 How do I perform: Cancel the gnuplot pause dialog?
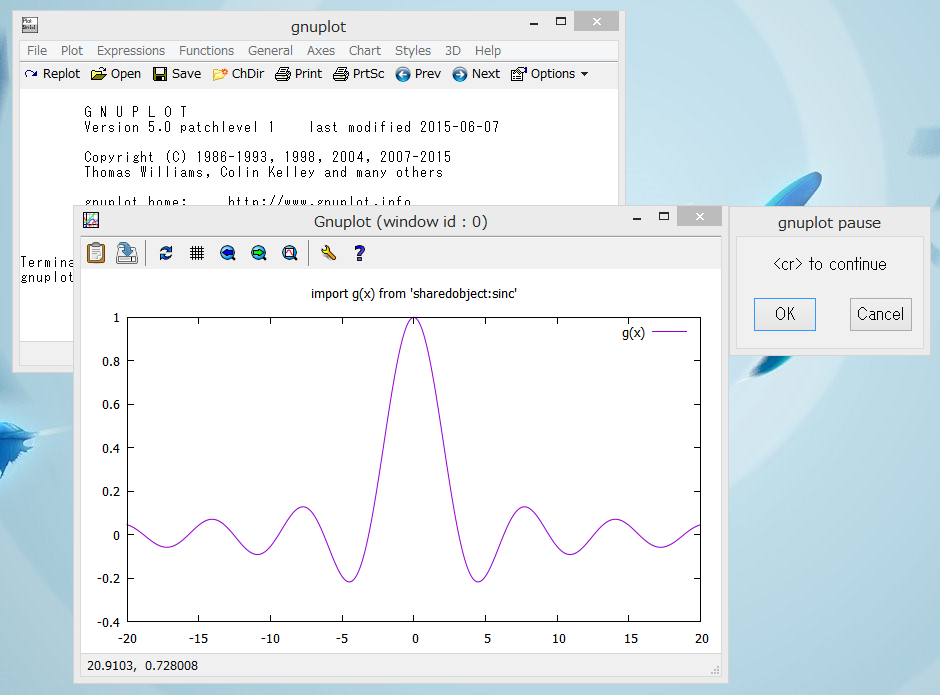(x=880, y=314)
